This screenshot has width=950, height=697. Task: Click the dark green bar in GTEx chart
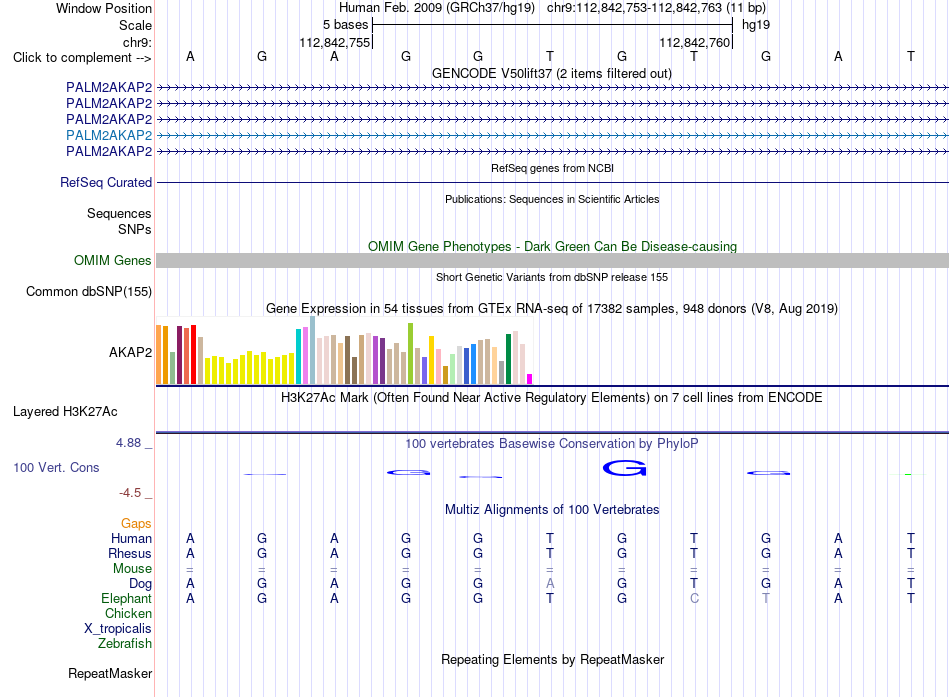pos(508,359)
